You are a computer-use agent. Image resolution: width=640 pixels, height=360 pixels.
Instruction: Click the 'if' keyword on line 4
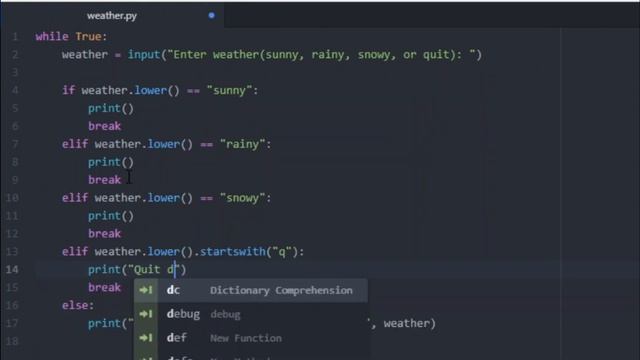pyautogui.click(x=69, y=91)
